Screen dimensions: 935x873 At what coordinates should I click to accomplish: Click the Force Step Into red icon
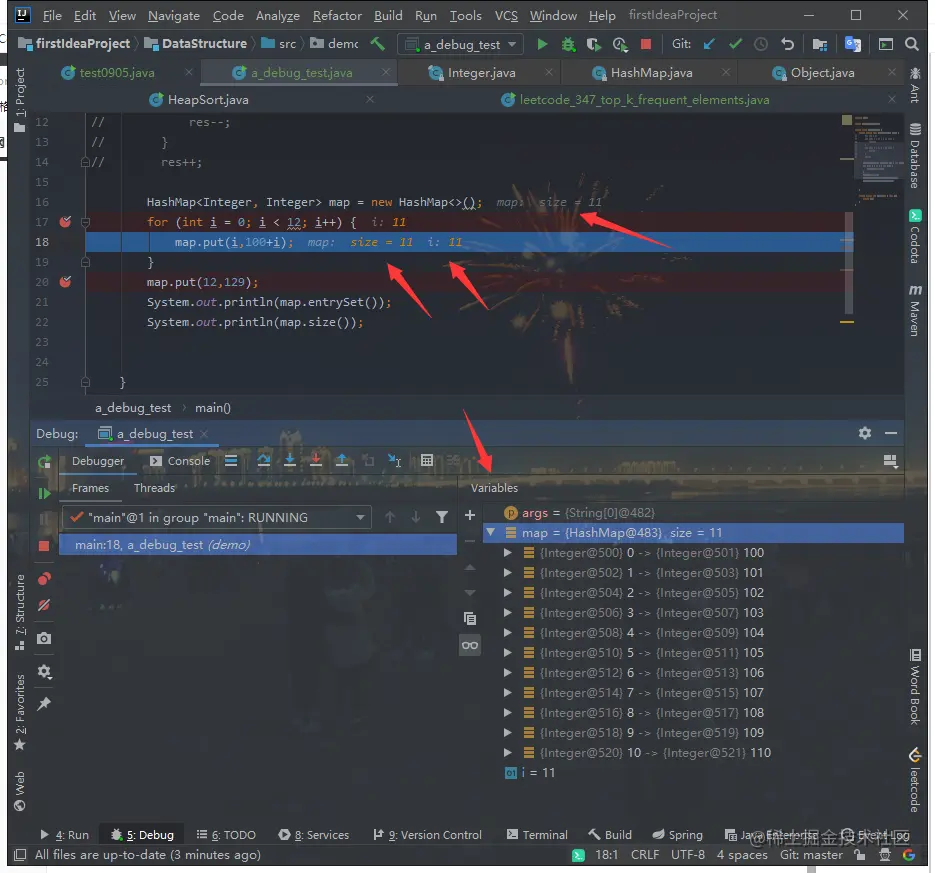(x=316, y=460)
